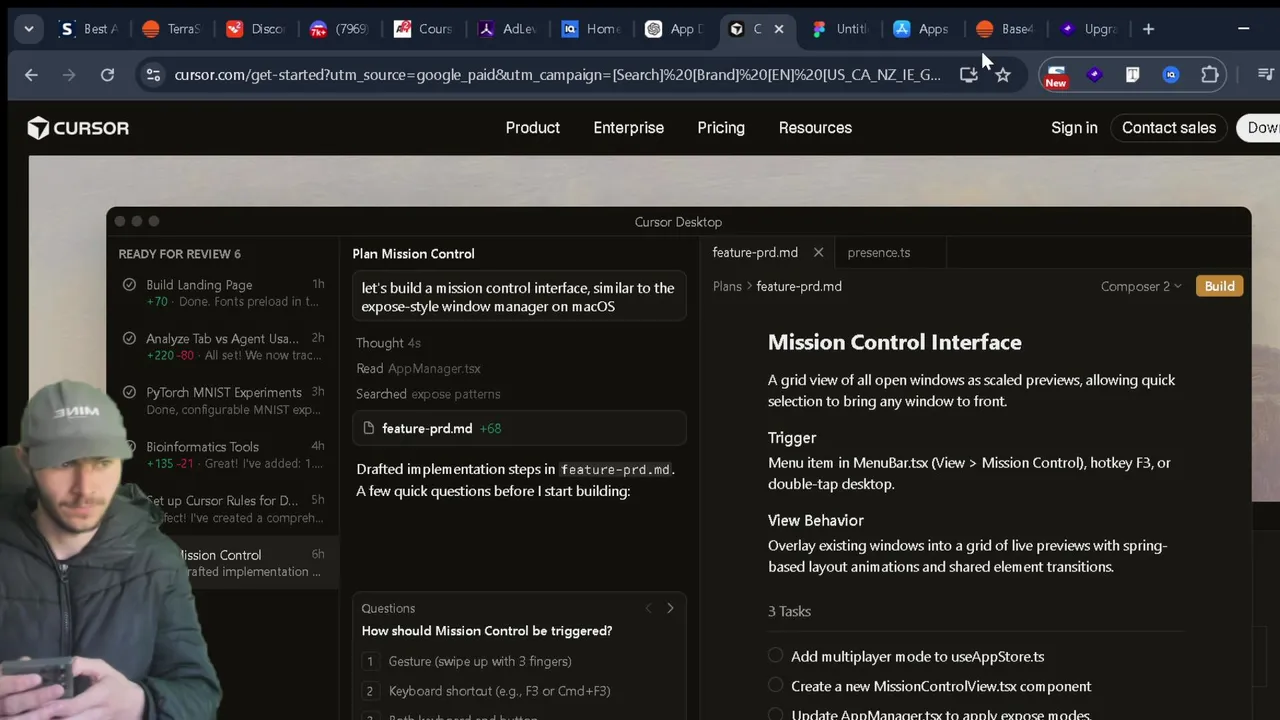Viewport: 1280px width, 720px height.
Task: Open the Pricing page
Action: (x=721, y=128)
